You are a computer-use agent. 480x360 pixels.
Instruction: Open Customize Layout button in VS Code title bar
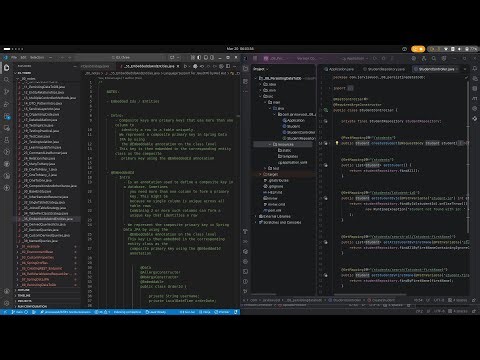coord(193,58)
